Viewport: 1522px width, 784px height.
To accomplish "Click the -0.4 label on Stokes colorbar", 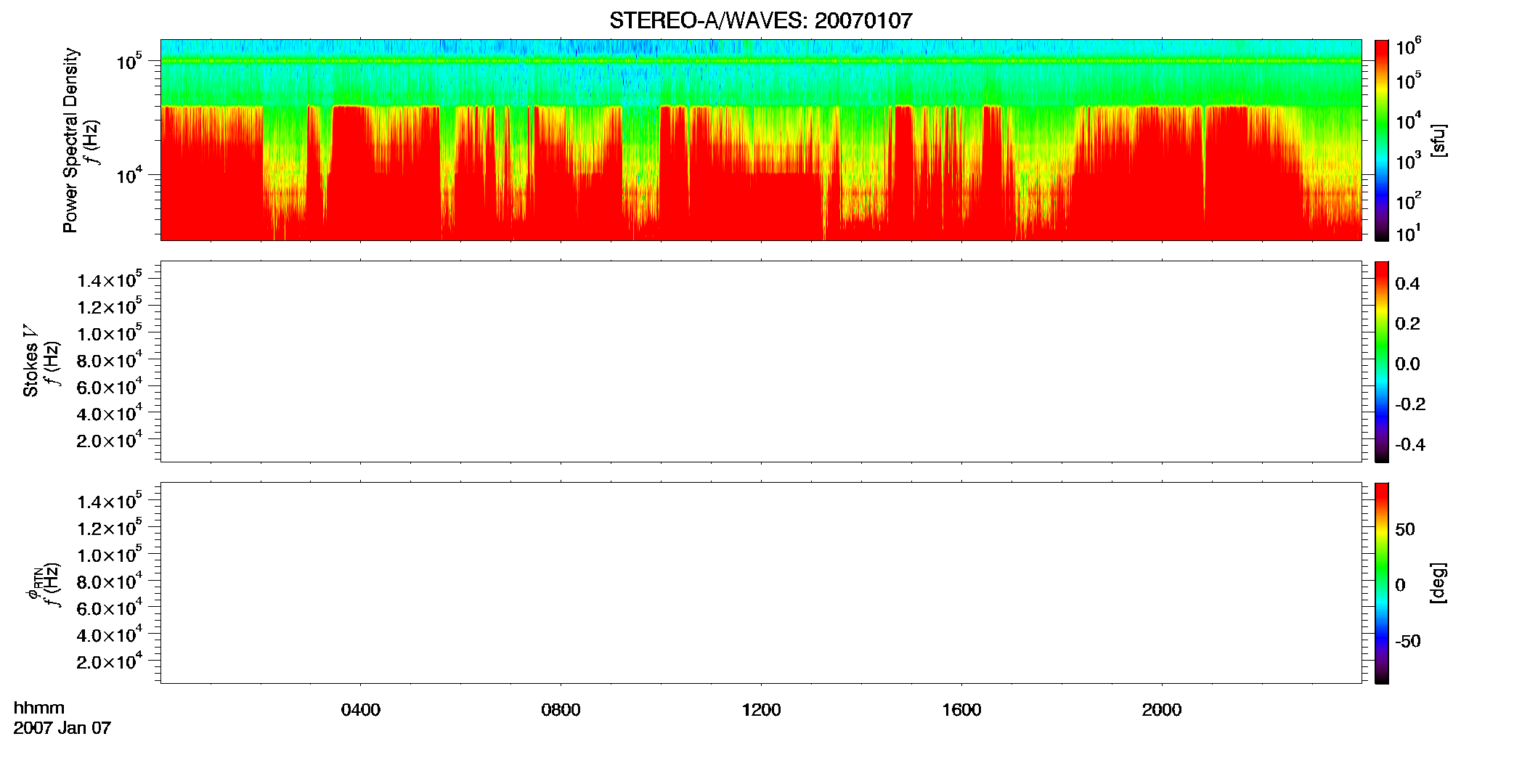I will [x=1410, y=444].
